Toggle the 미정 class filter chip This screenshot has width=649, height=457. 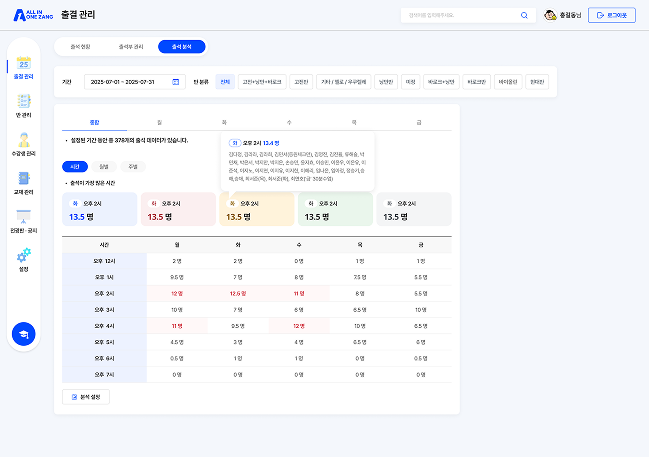[x=411, y=82]
